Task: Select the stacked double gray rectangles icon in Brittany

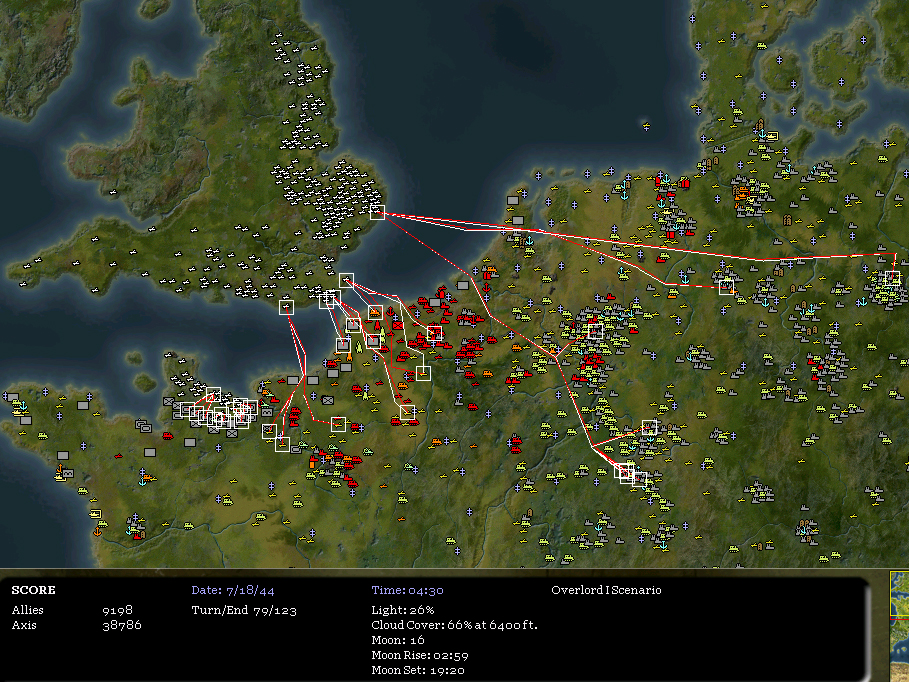Action: [143, 426]
